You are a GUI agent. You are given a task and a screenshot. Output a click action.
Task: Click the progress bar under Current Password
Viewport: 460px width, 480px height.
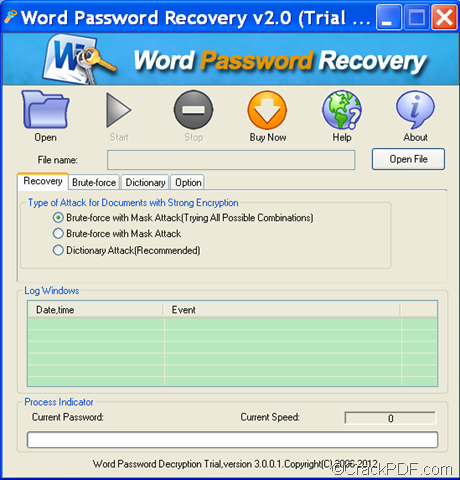(x=232, y=440)
